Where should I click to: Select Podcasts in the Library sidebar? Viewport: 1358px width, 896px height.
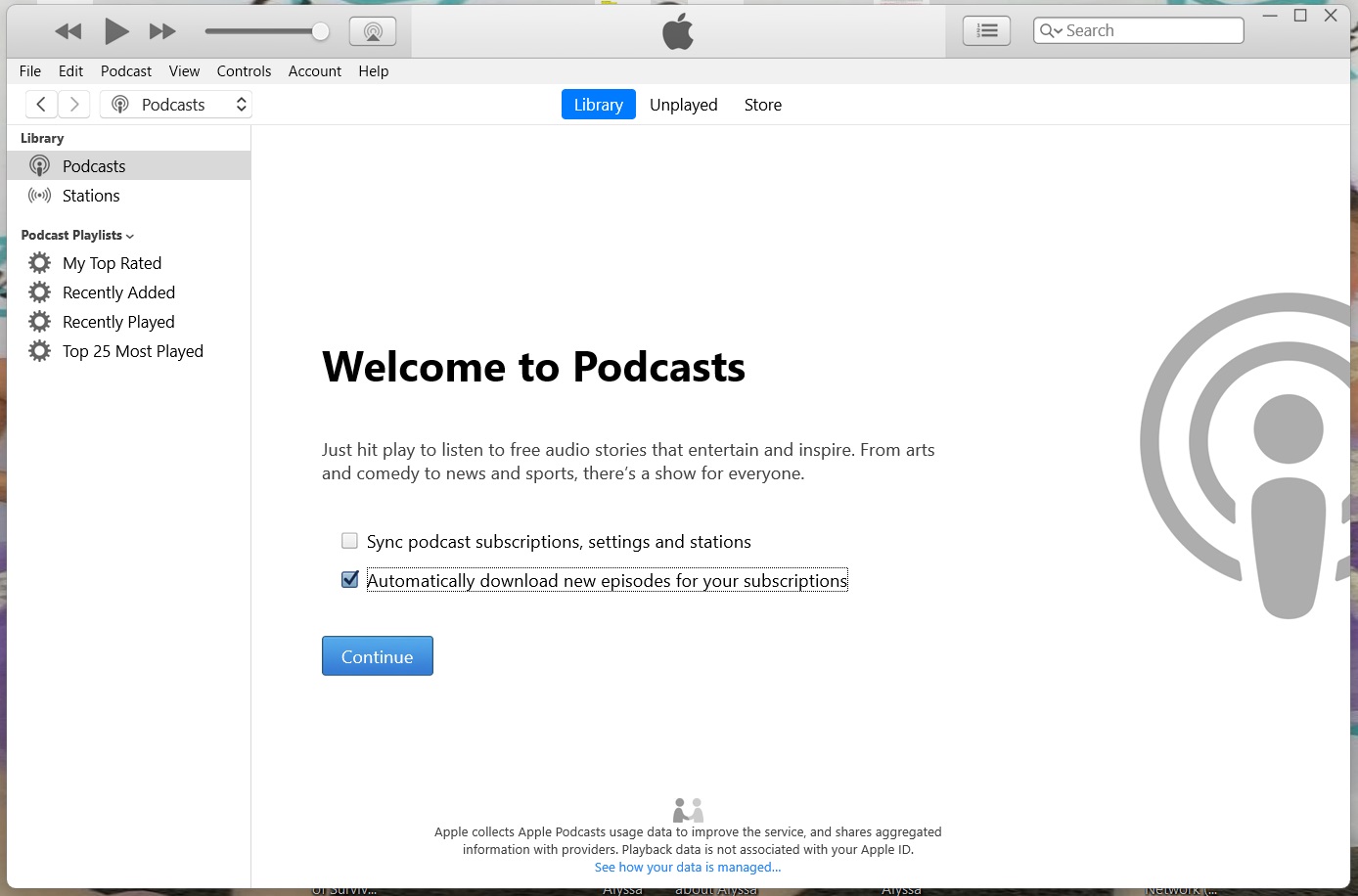[128, 165]
